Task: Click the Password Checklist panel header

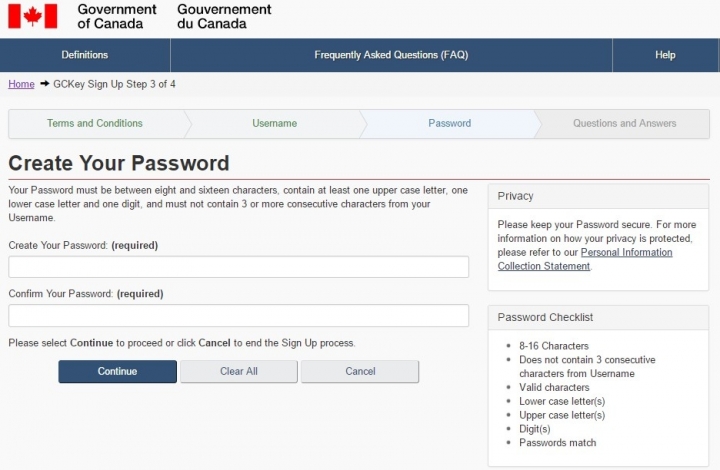Action: [x=598, y=318]
